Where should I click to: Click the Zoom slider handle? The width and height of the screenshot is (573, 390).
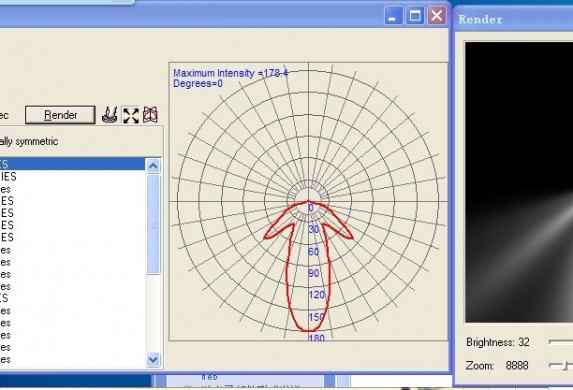tap(567, 365)
